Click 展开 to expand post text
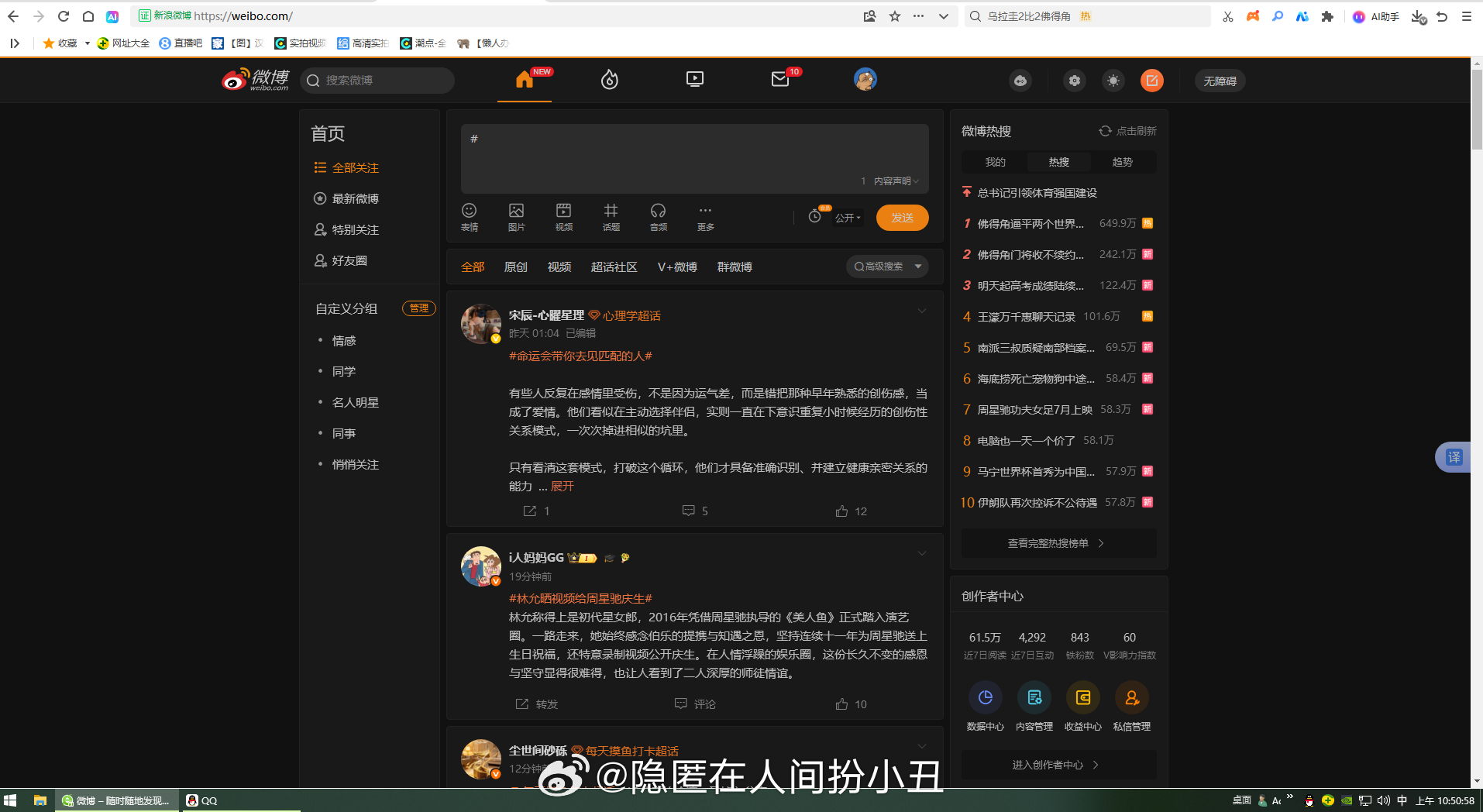The width and height of the screenshot is (1483, 812). 563,487
